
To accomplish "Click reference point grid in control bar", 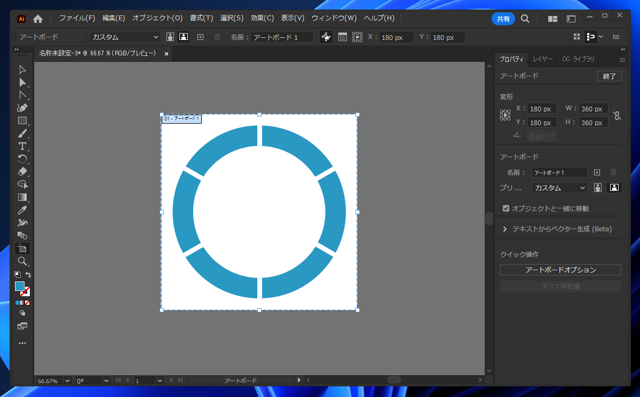I will tap(357, 37).
